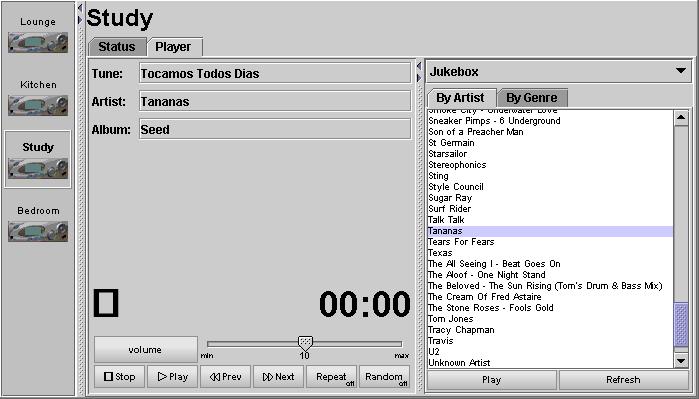Screen dimensions: 699x399
Task: Click the Artist field showing Tananas
Action: [x=275, y=102]
